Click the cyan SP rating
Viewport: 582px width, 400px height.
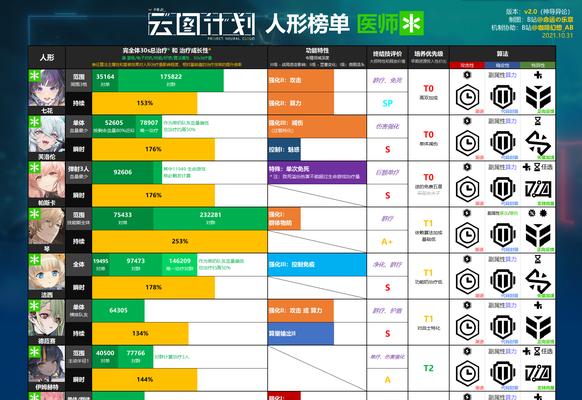[x=387, y=103]
